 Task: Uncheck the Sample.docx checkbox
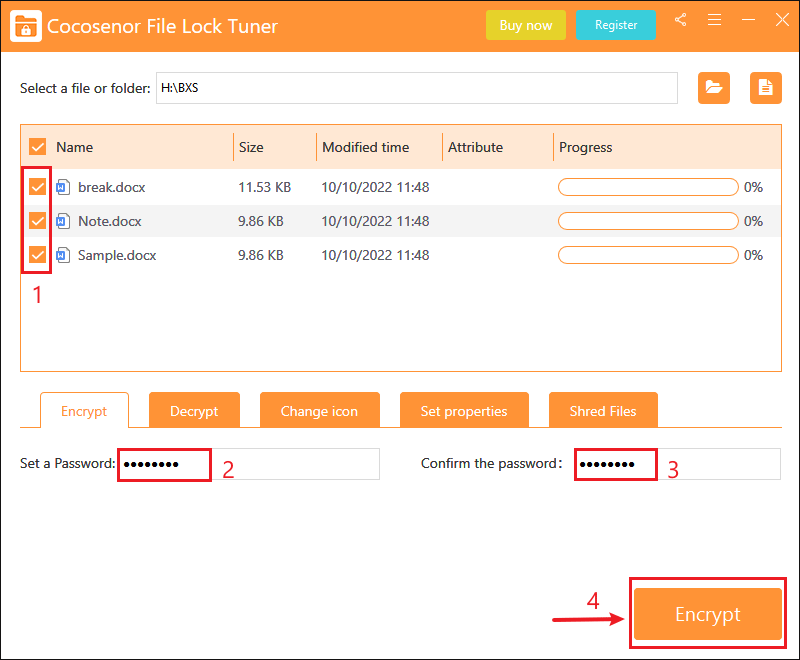point(37,255)
